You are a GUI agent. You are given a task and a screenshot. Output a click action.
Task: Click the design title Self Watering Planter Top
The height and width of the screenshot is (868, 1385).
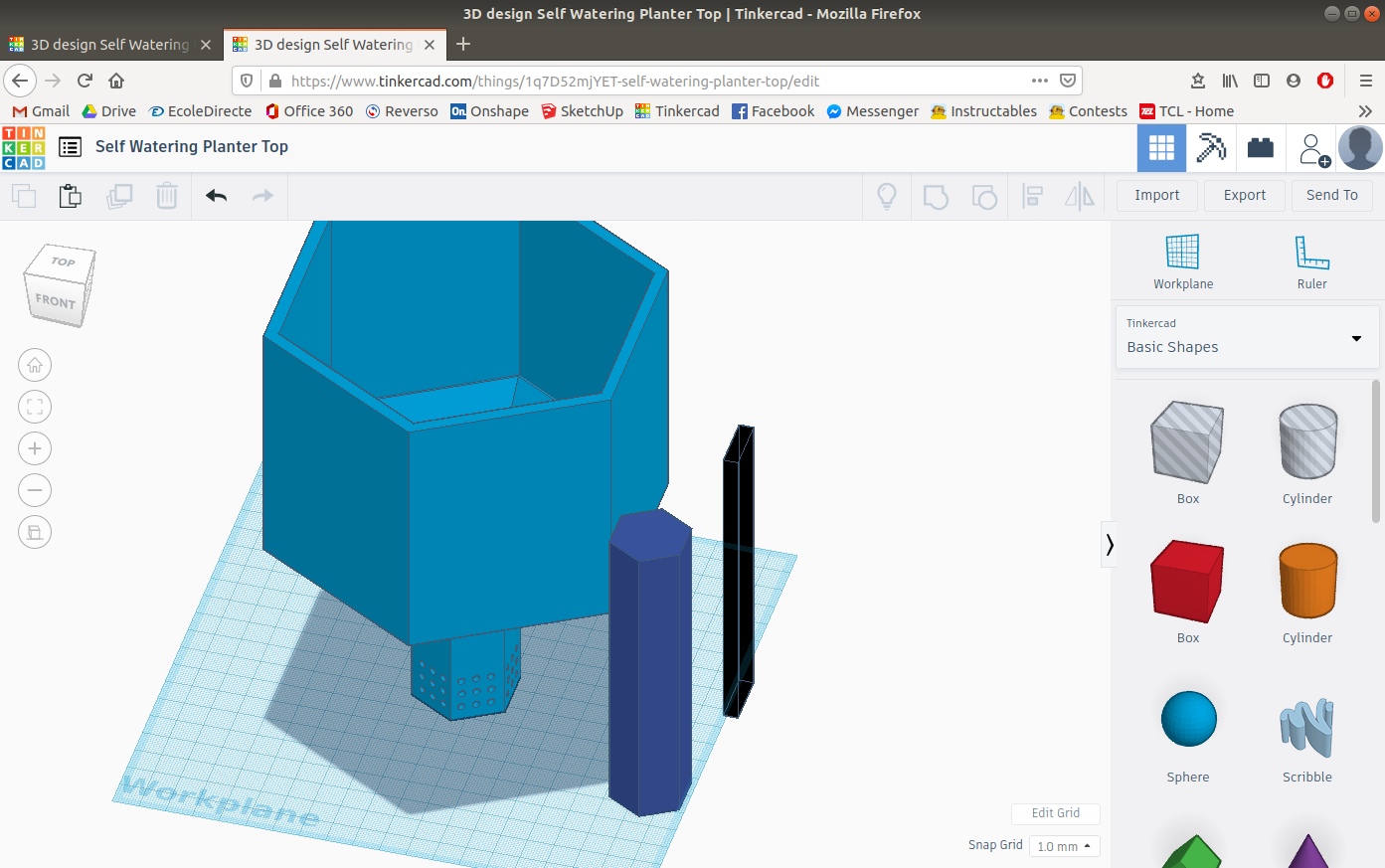tap(192, 146)
